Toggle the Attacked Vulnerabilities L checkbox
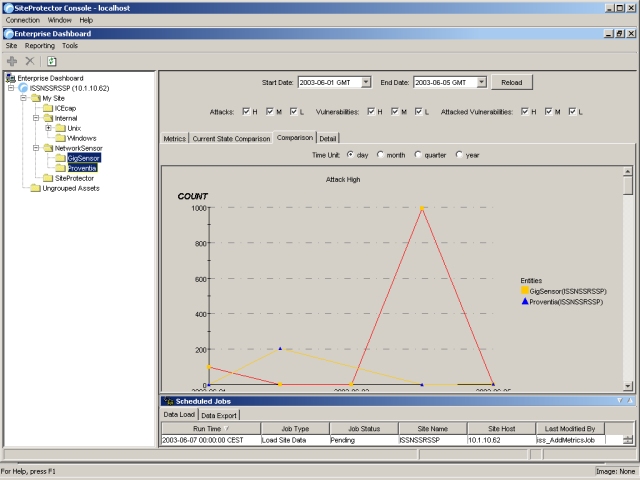The width and height of the screenshot is (640, 480). (572, 111)
